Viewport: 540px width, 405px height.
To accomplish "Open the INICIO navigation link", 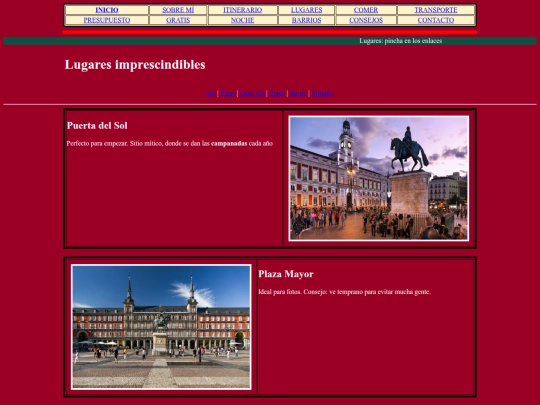I will (107, 10).
